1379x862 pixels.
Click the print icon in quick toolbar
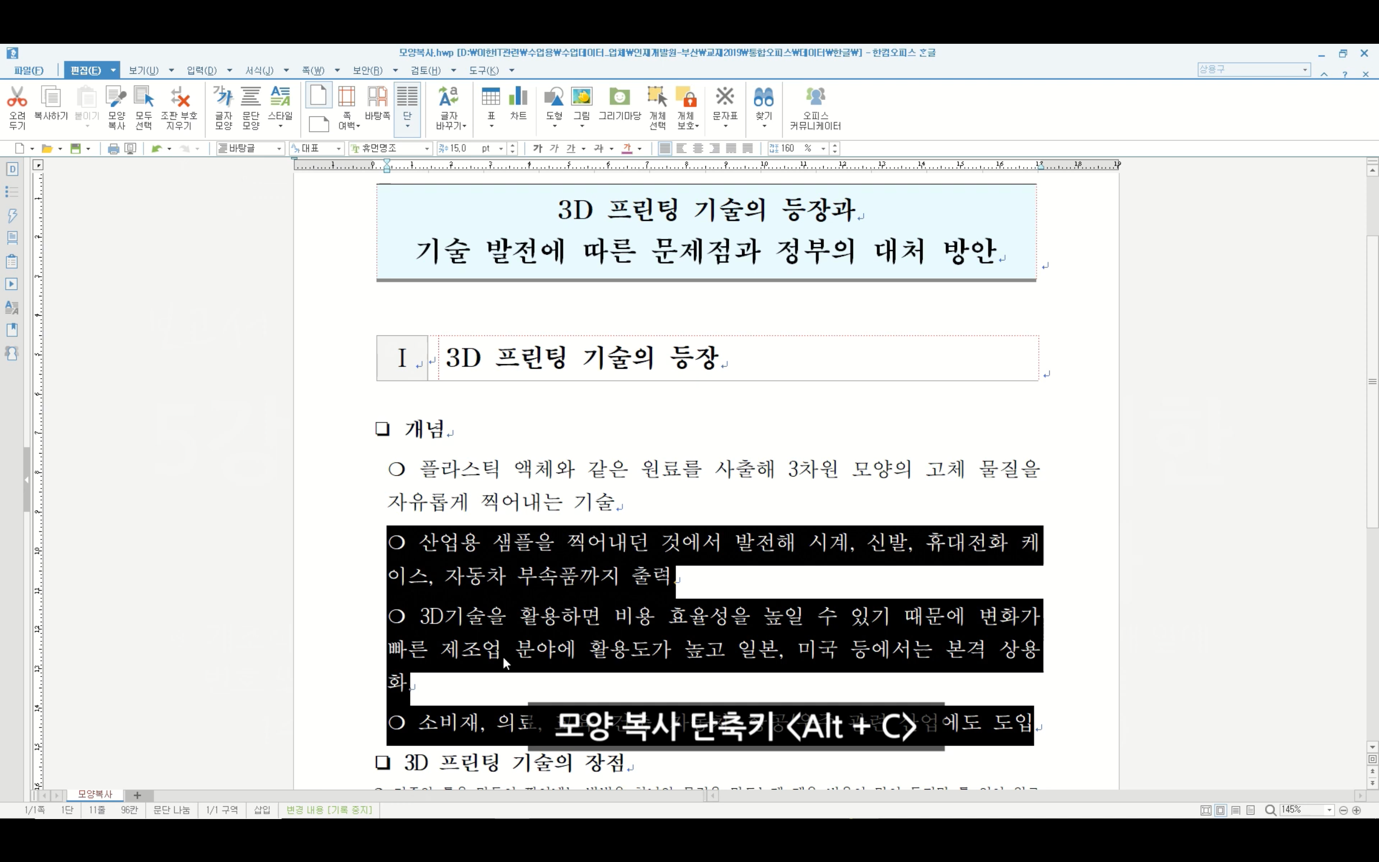pos(113,149)
